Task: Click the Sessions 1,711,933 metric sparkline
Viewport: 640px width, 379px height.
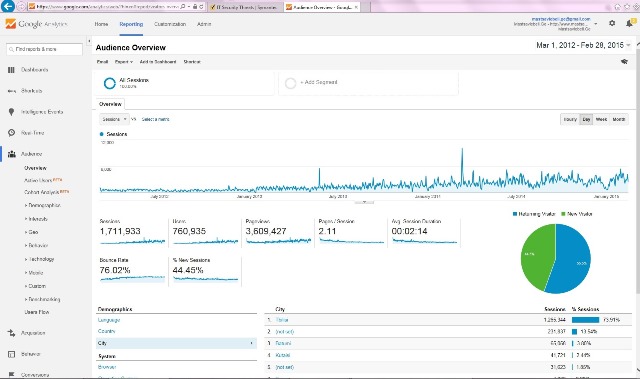Action: (x=132, y=242)
